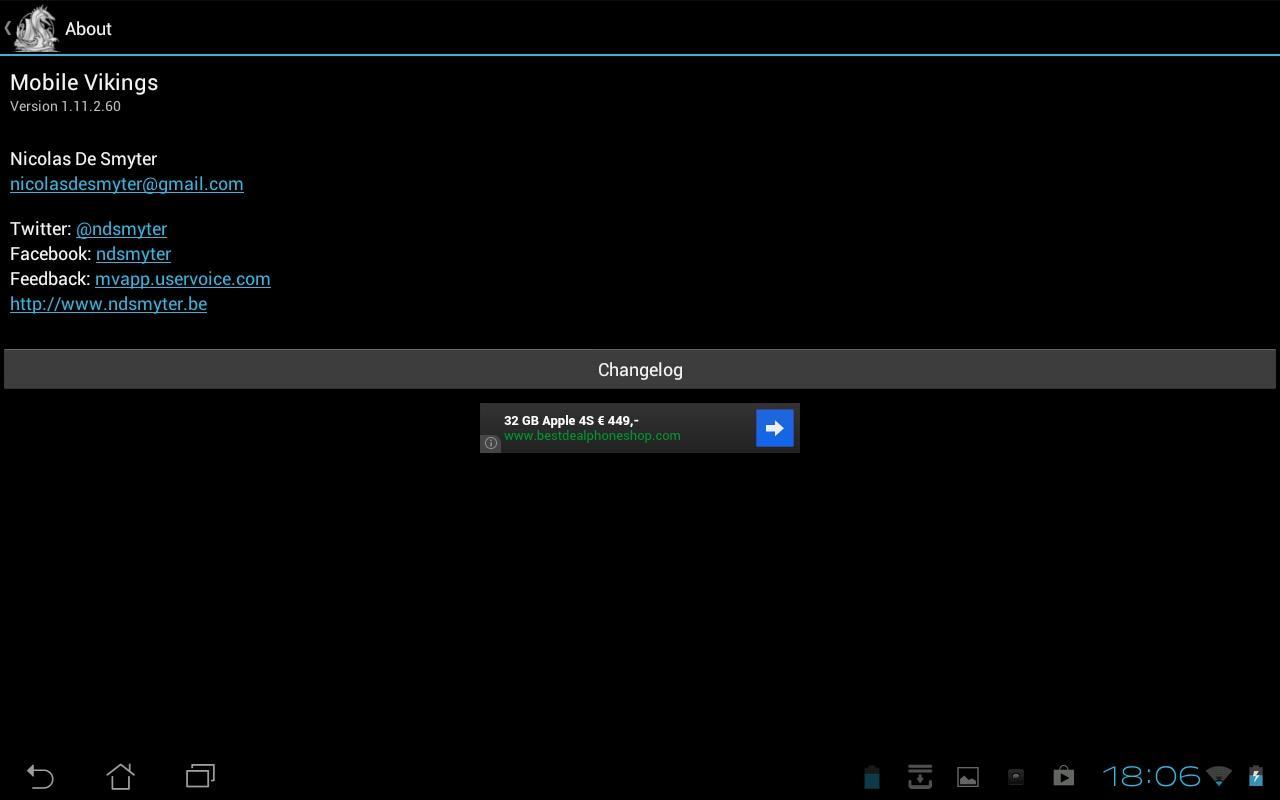Screen dimensions: 1280x800
Task: Open the ndsmyter Facebook link
Action: pyautogui.click(x=133, y=254)
